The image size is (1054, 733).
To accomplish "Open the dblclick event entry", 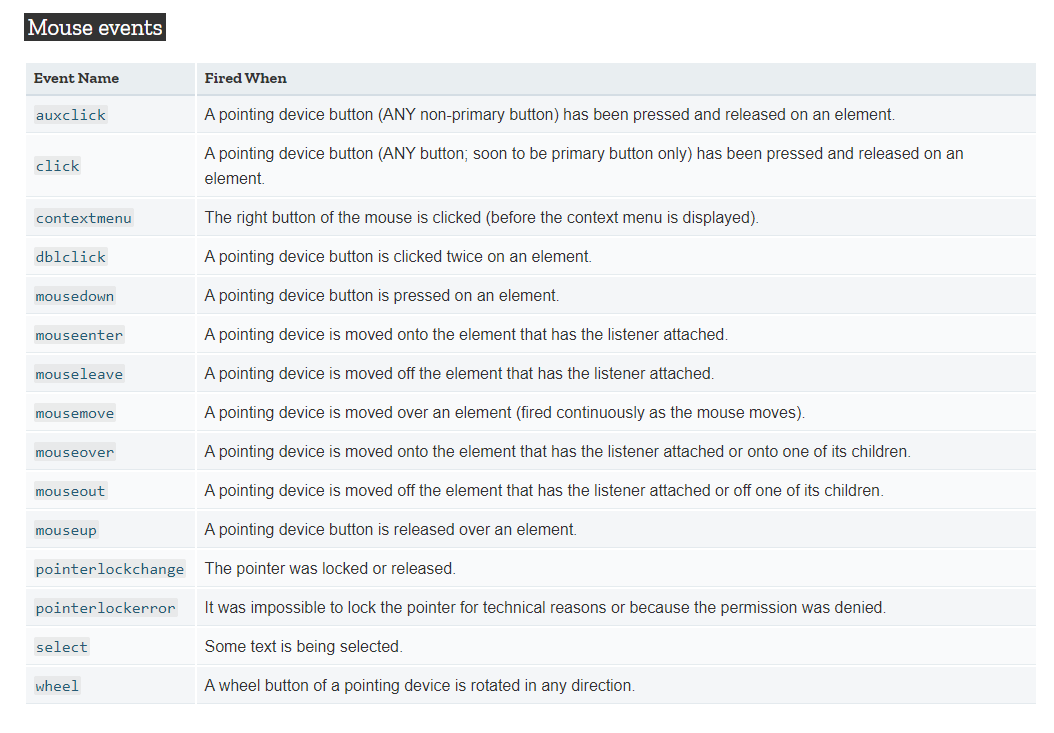I will 71,257.
